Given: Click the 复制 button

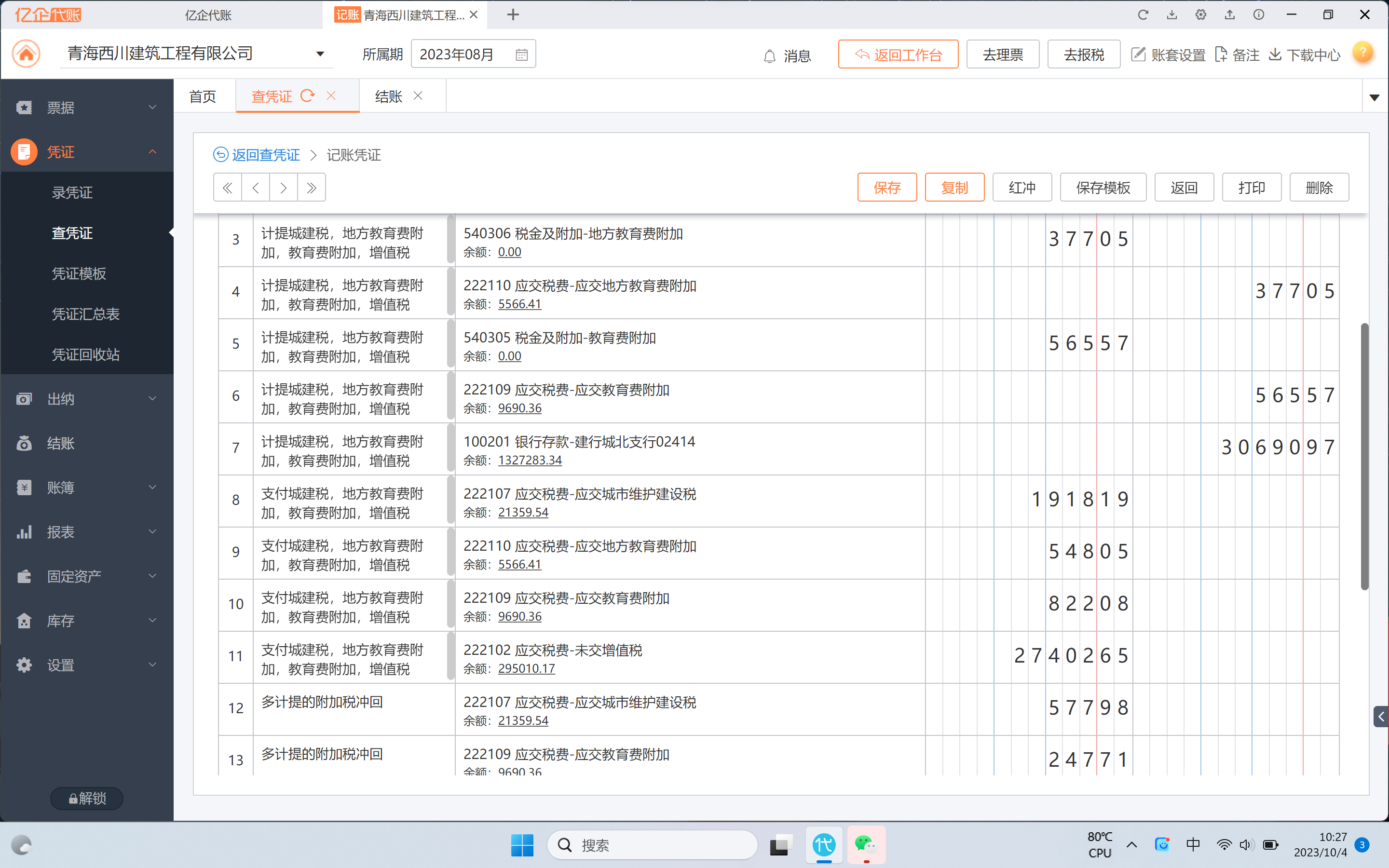Looking at the screenshot, I should point(954,187).
